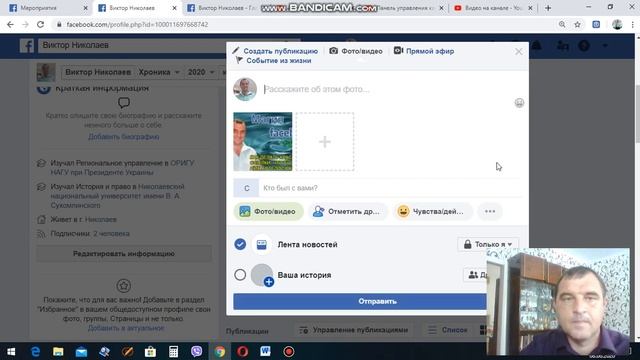Open the Хроника dropdown
Screen dimensions: 640x360
pyautogui.click(x=159, y=72)
